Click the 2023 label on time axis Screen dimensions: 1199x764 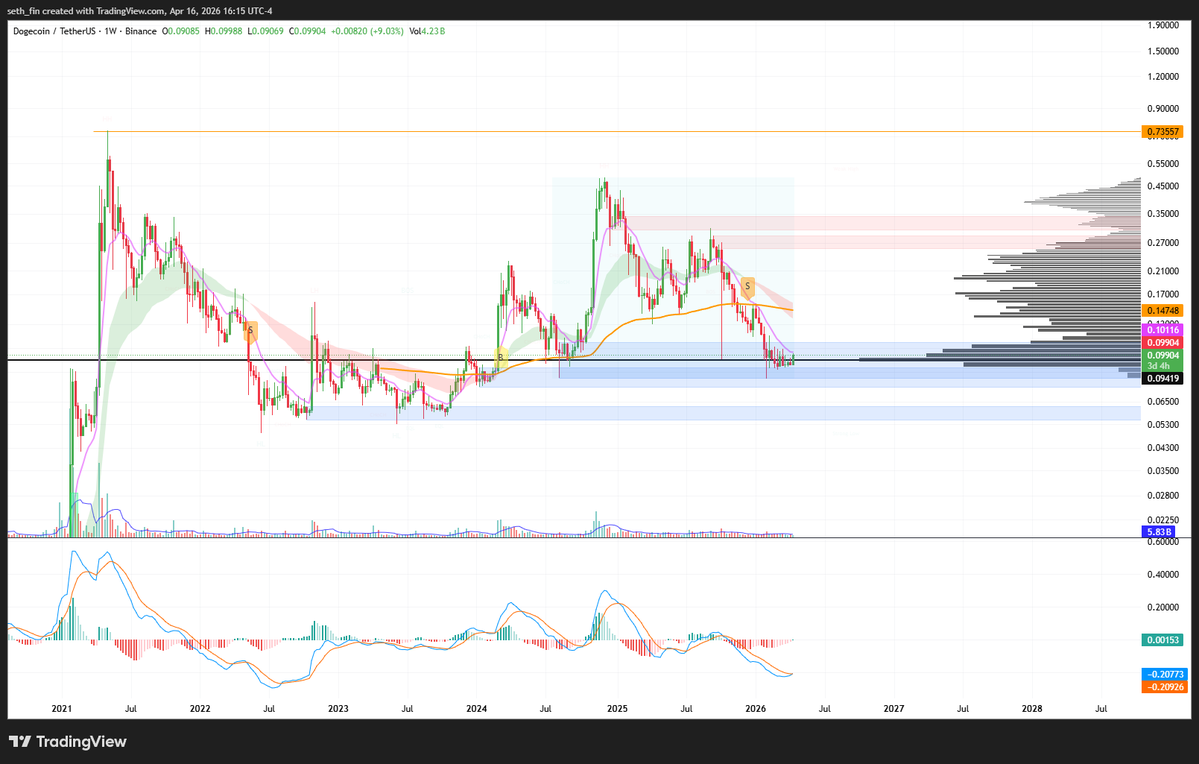point(338,709)
